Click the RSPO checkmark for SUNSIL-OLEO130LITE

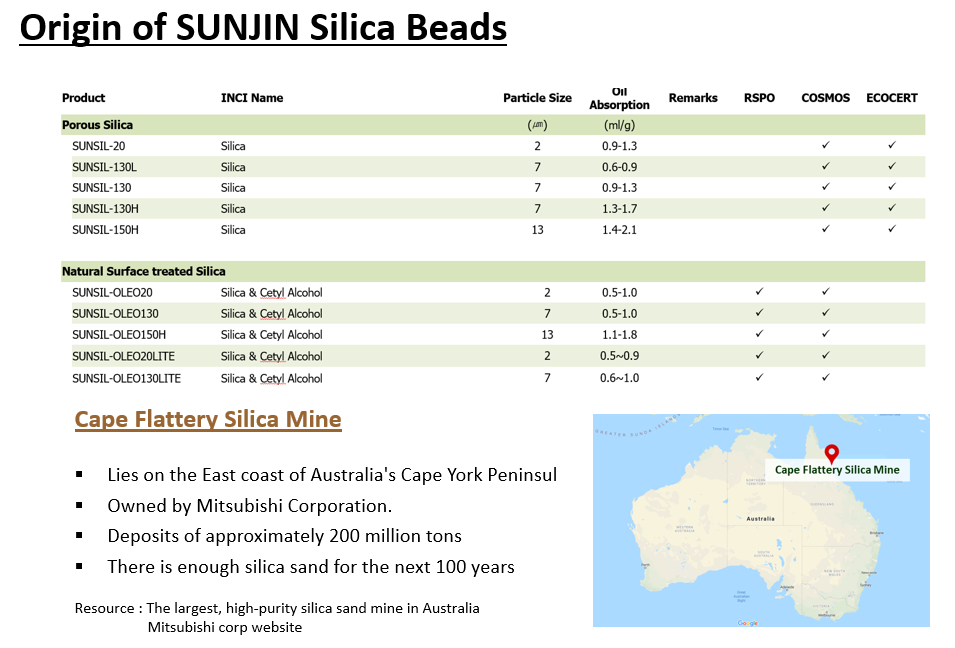759,378
